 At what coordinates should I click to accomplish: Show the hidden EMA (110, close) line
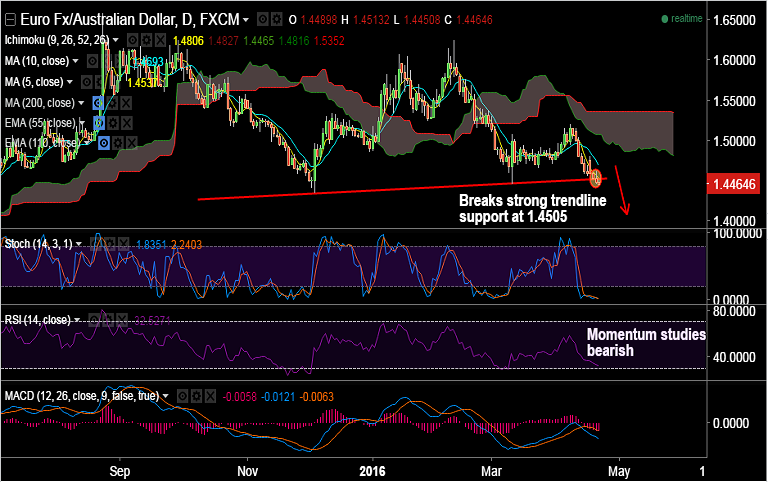(x=104, y=144)
